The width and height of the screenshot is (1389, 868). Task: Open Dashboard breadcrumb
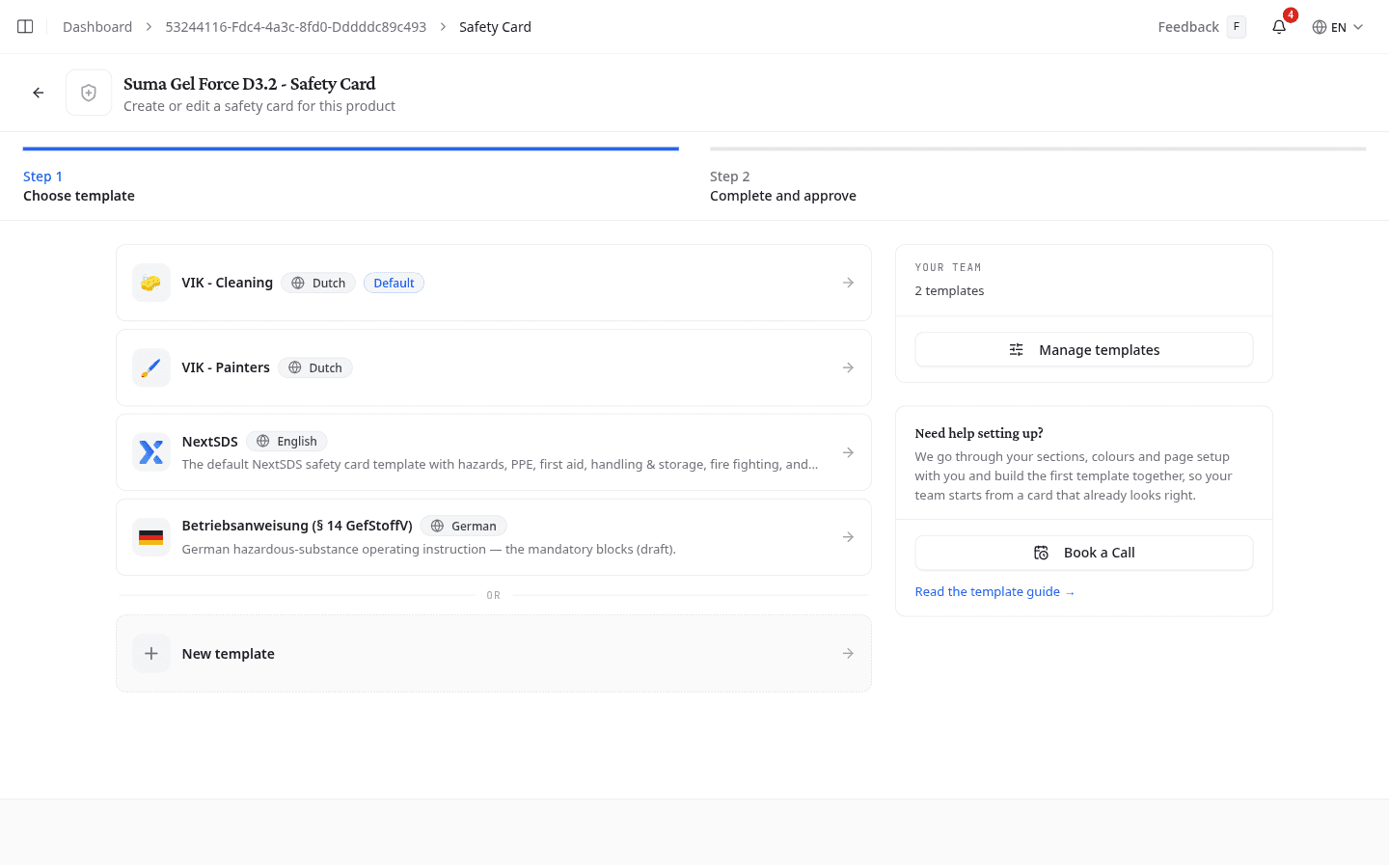97,27
